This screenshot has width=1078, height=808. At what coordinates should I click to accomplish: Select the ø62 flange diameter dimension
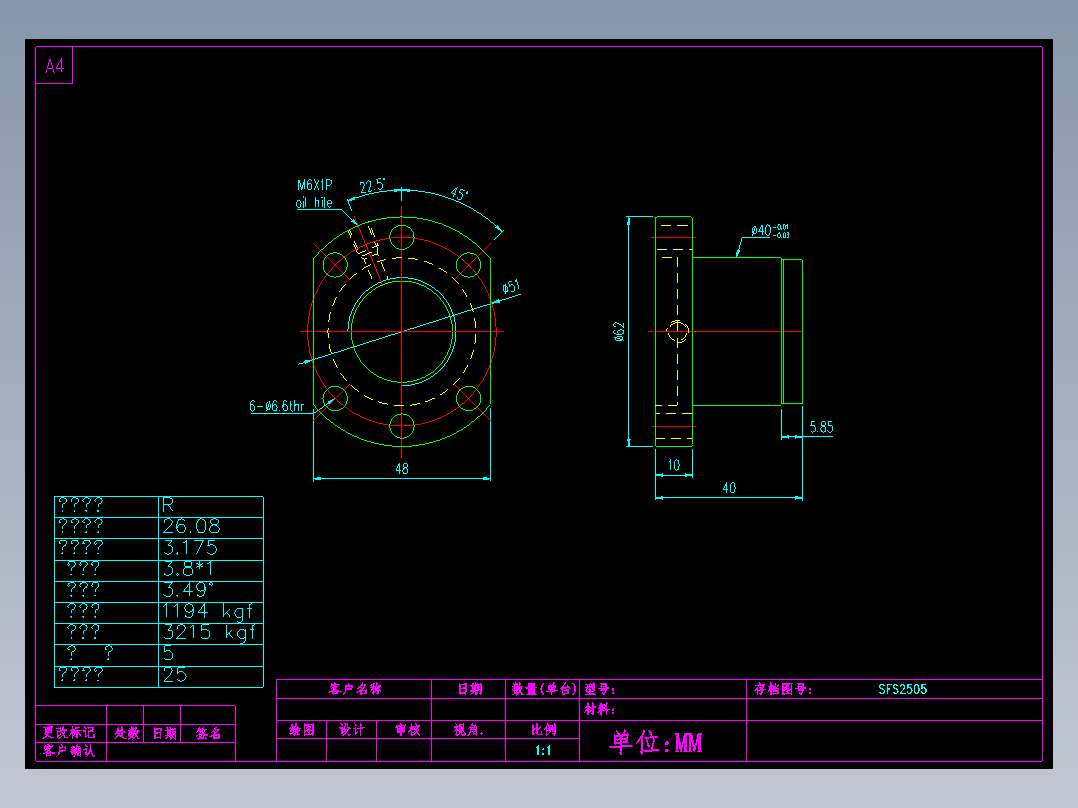coord(619,331)
